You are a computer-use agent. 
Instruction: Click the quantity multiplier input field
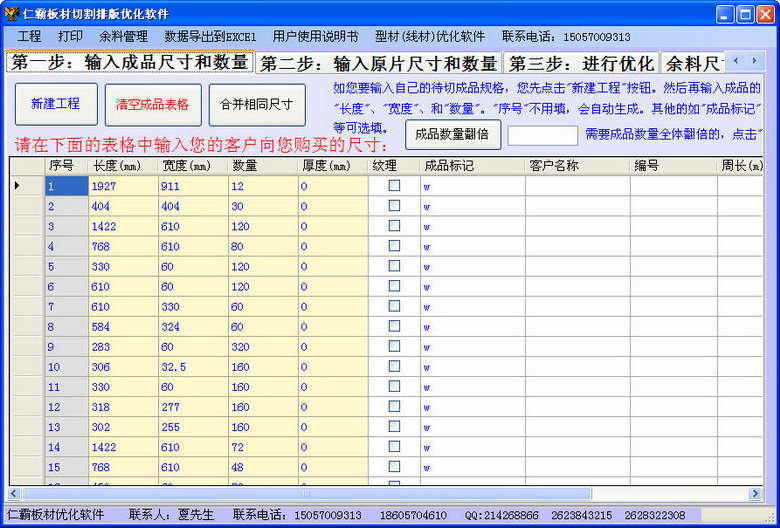[x=542, y=135]
